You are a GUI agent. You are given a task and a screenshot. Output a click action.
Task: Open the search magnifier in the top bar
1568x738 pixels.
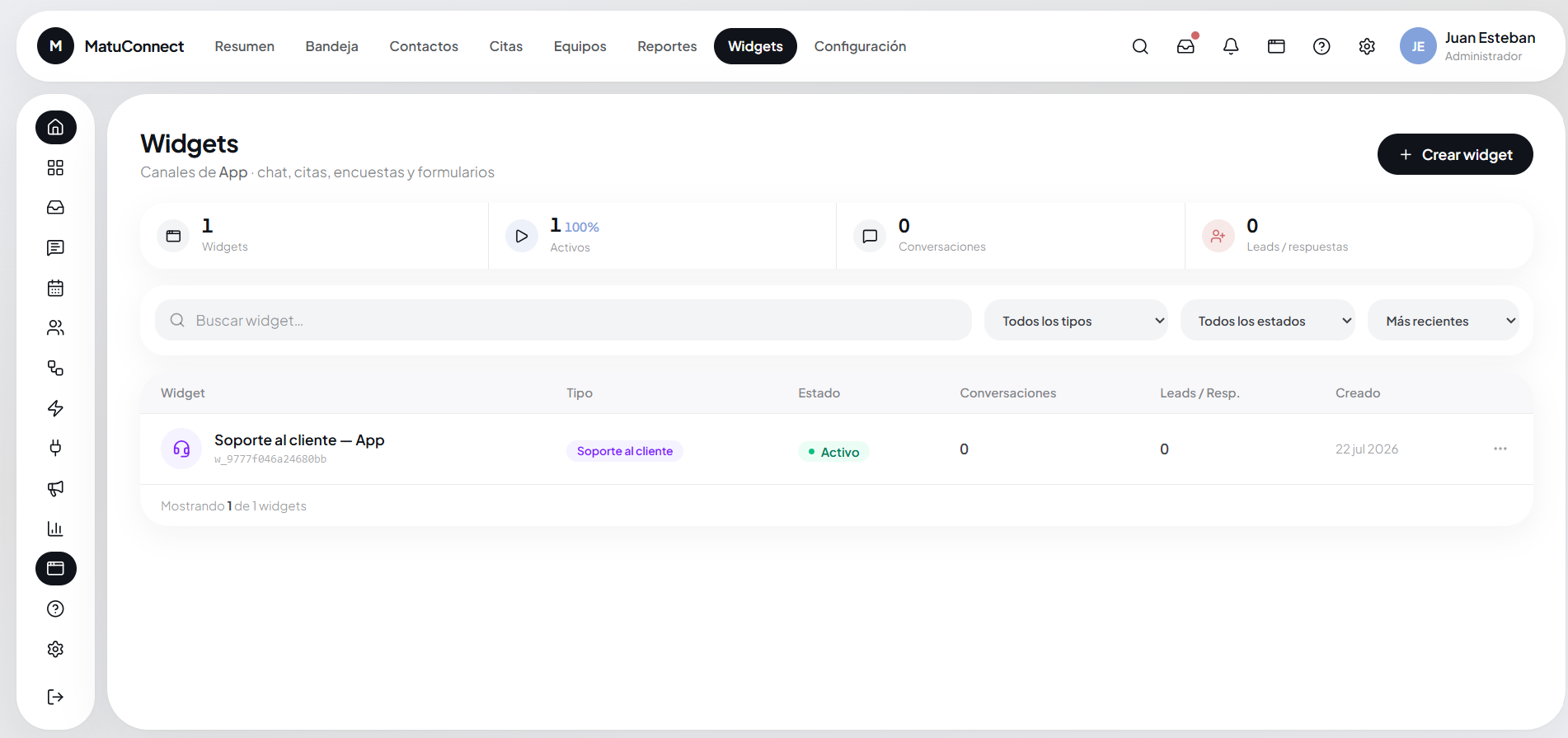pyautogui.click(x=1140, y=46)
